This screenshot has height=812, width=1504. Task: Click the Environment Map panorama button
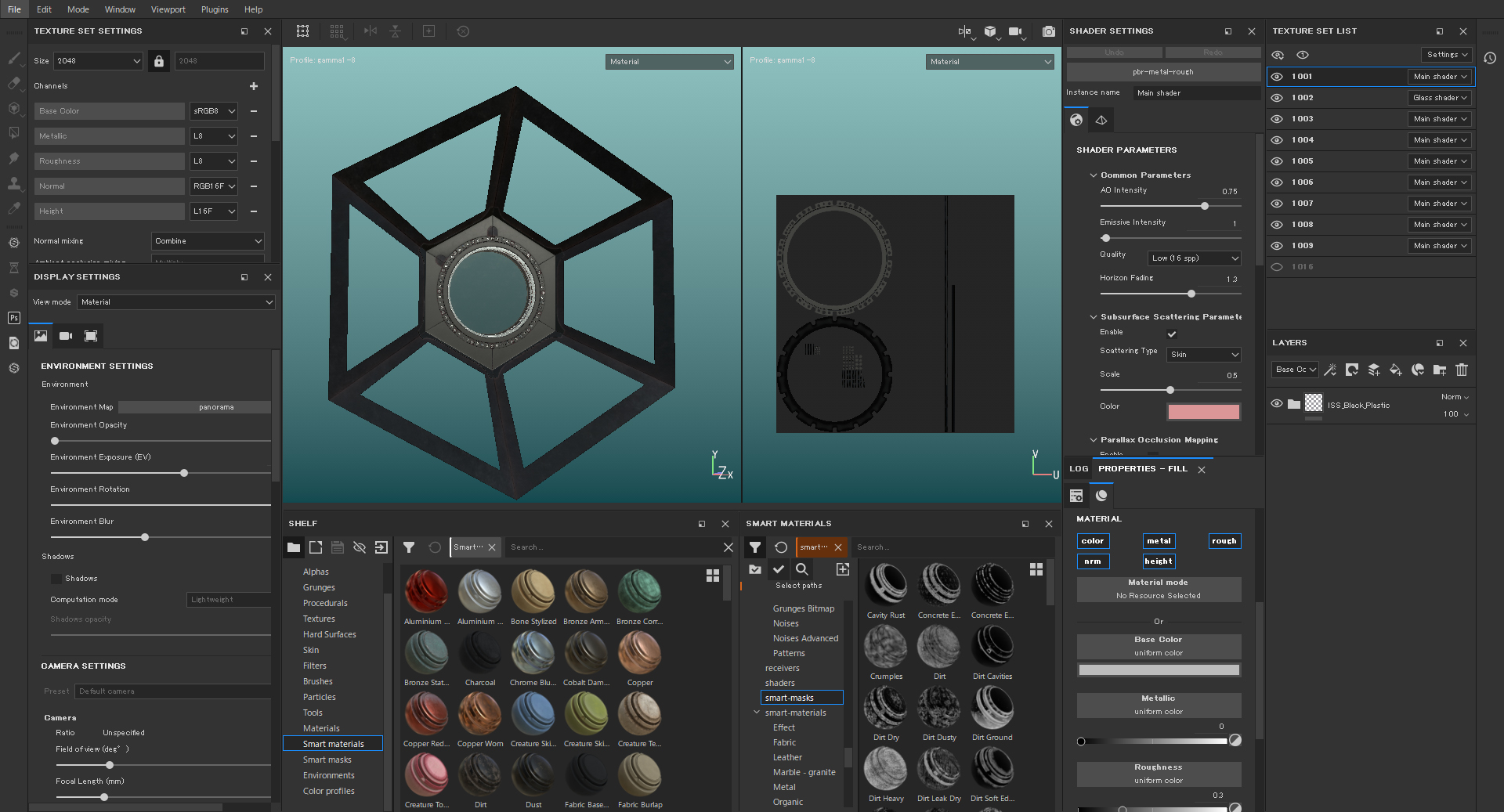[195, 407]
